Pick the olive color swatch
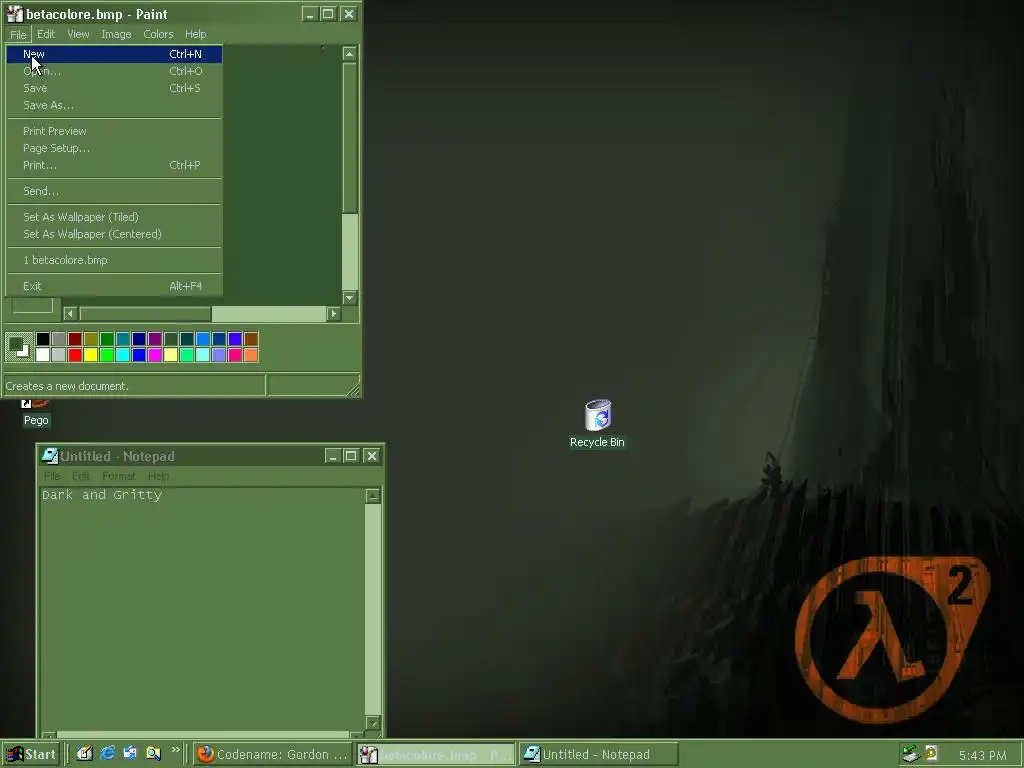 click(x=91, y=338)
